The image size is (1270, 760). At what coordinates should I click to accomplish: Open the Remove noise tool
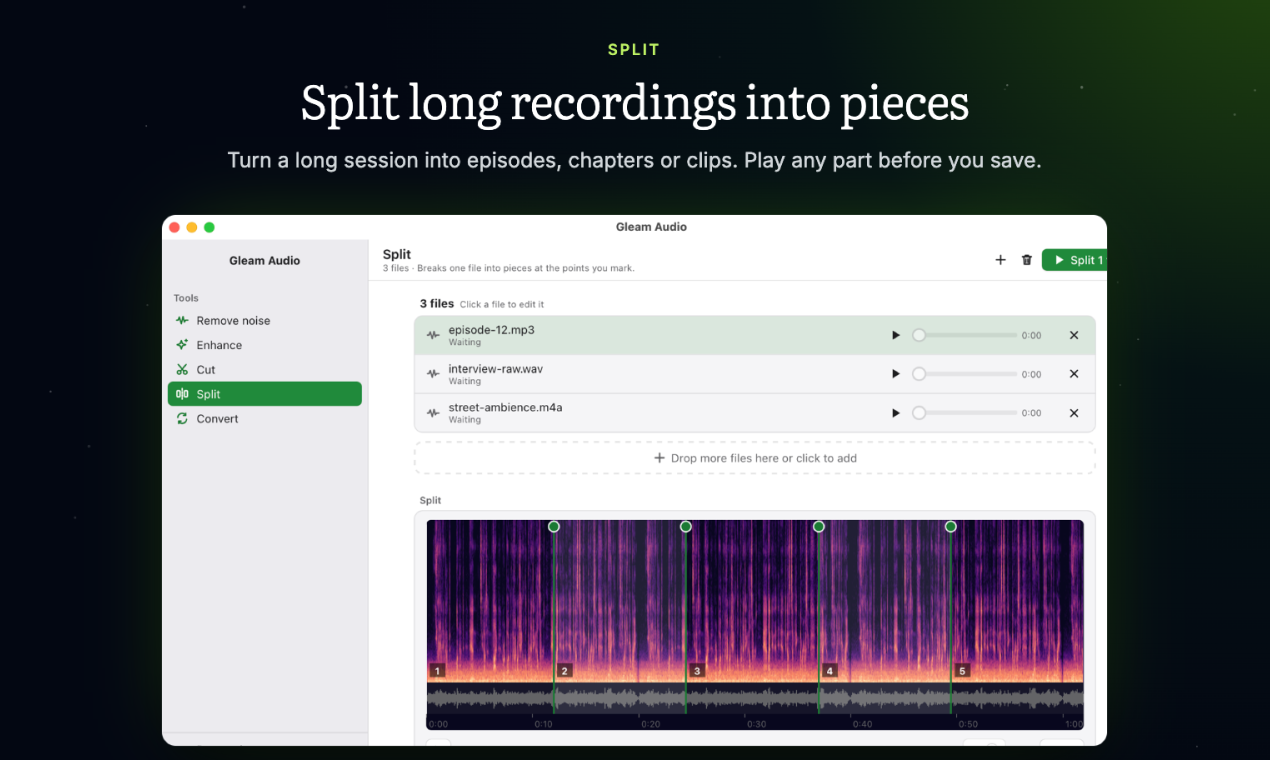pyautogui.click(x=264, y=321)
